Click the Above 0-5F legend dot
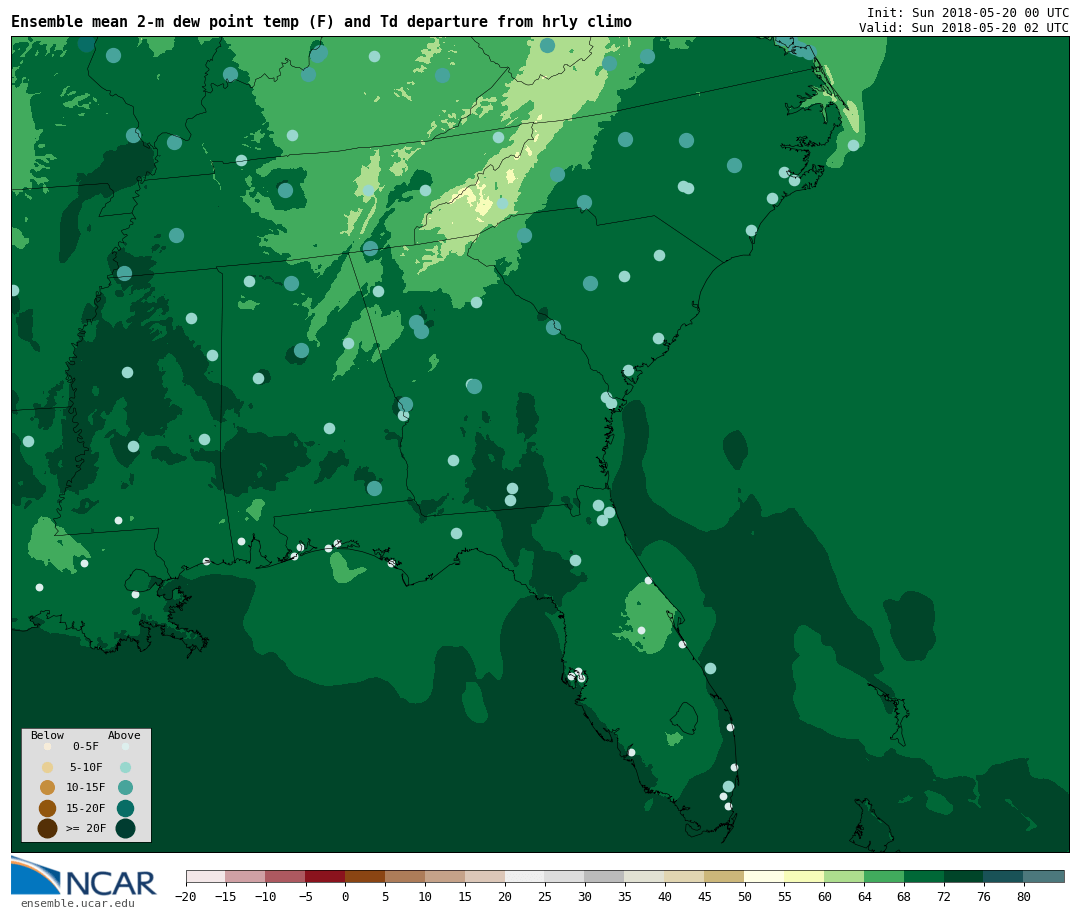Viewport: 1080px width, 915px height. pyautogui.click(x=125, y=746)
